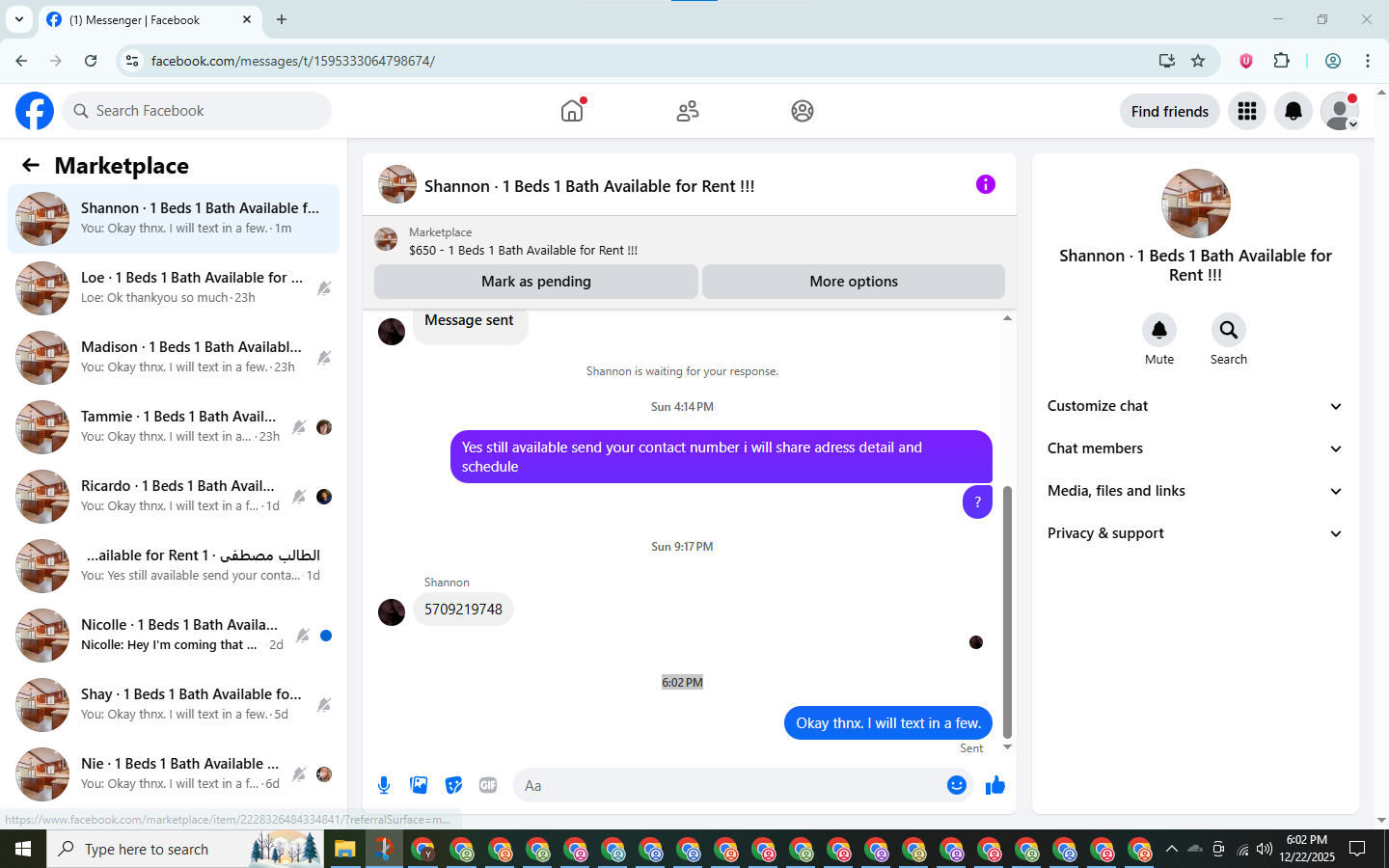Click Shannon's phone number message 5709219748
The height and width of the screenshot is (868, 1389).
click(x=463, y=610)
